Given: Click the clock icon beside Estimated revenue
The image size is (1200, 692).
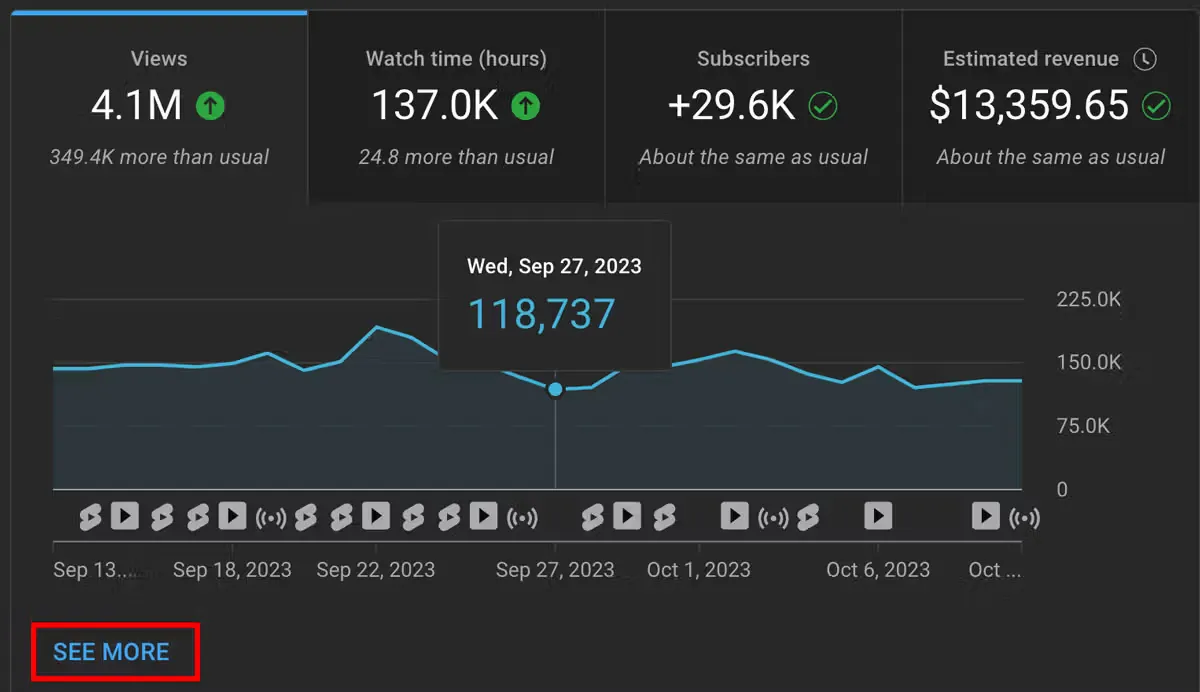Looking at the screenshot, I should pos(1145,59).
